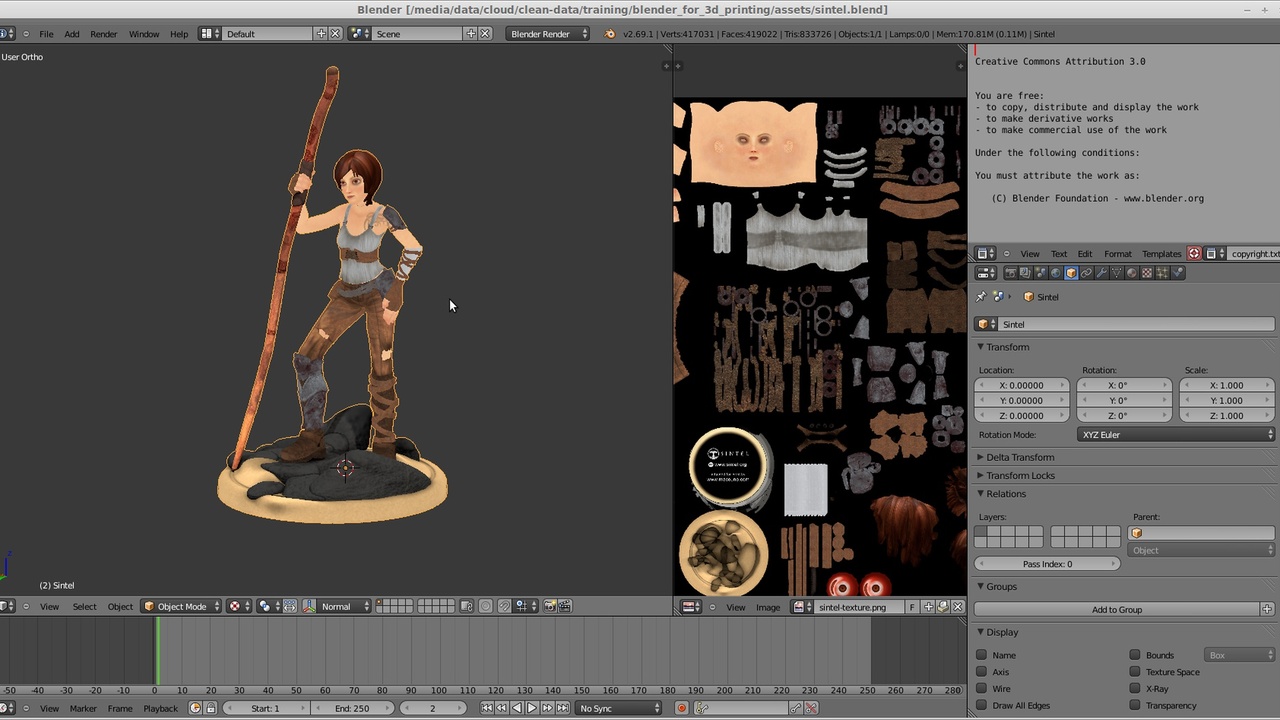Expand the Delta Transform panel
Screen dimensions: 1280x720
(1020, 457)
